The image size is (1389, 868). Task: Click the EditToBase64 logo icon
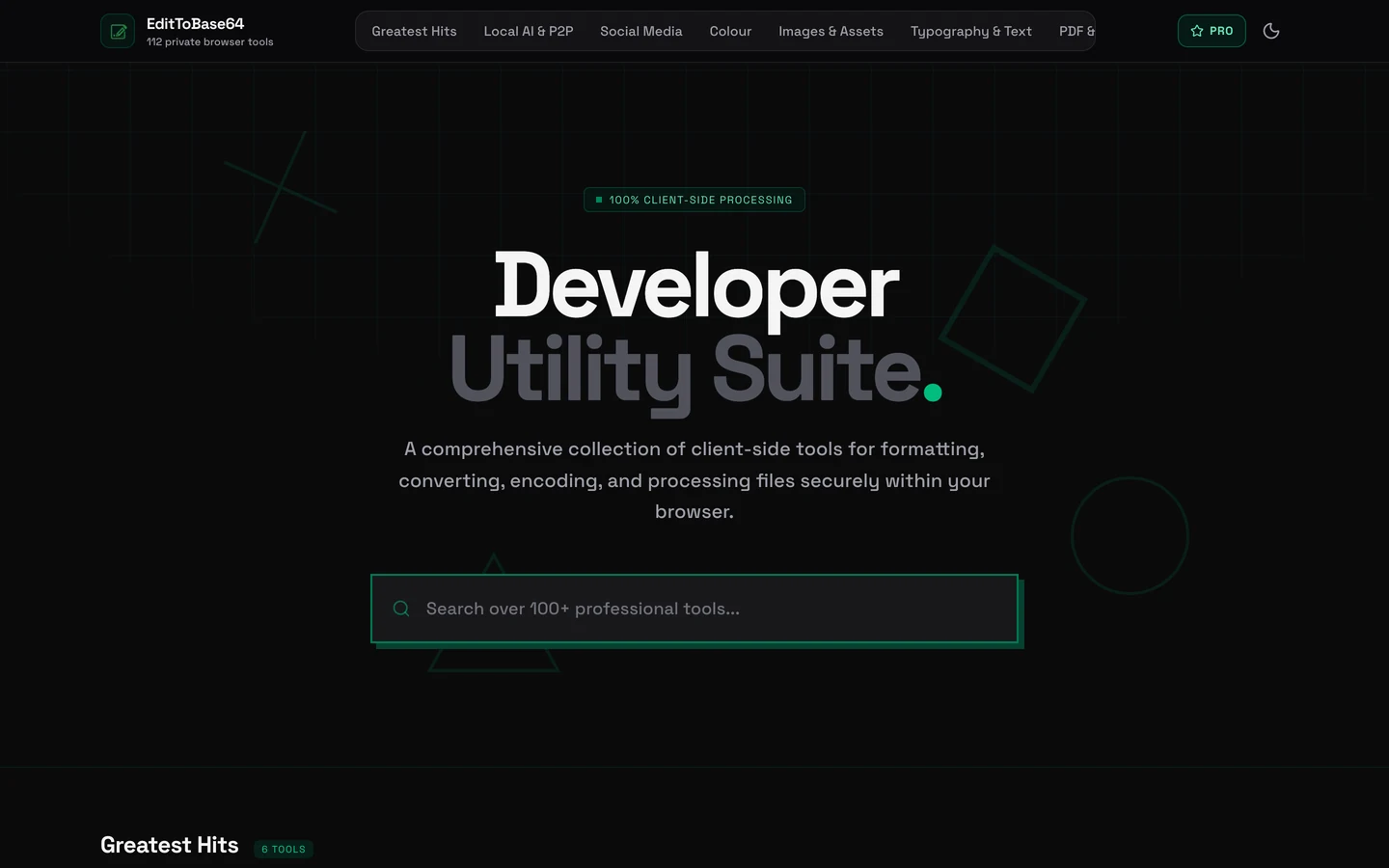[118, 31]
